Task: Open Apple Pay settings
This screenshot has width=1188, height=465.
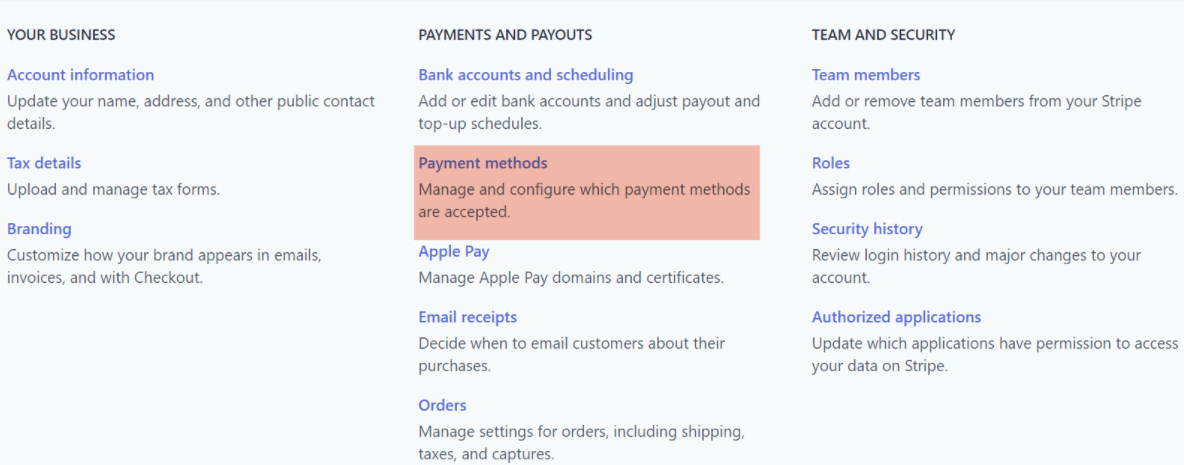Action: point(454,251)
